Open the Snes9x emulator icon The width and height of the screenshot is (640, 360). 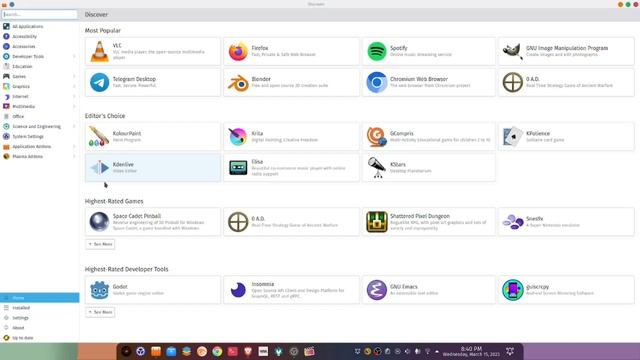pos(512,222)
